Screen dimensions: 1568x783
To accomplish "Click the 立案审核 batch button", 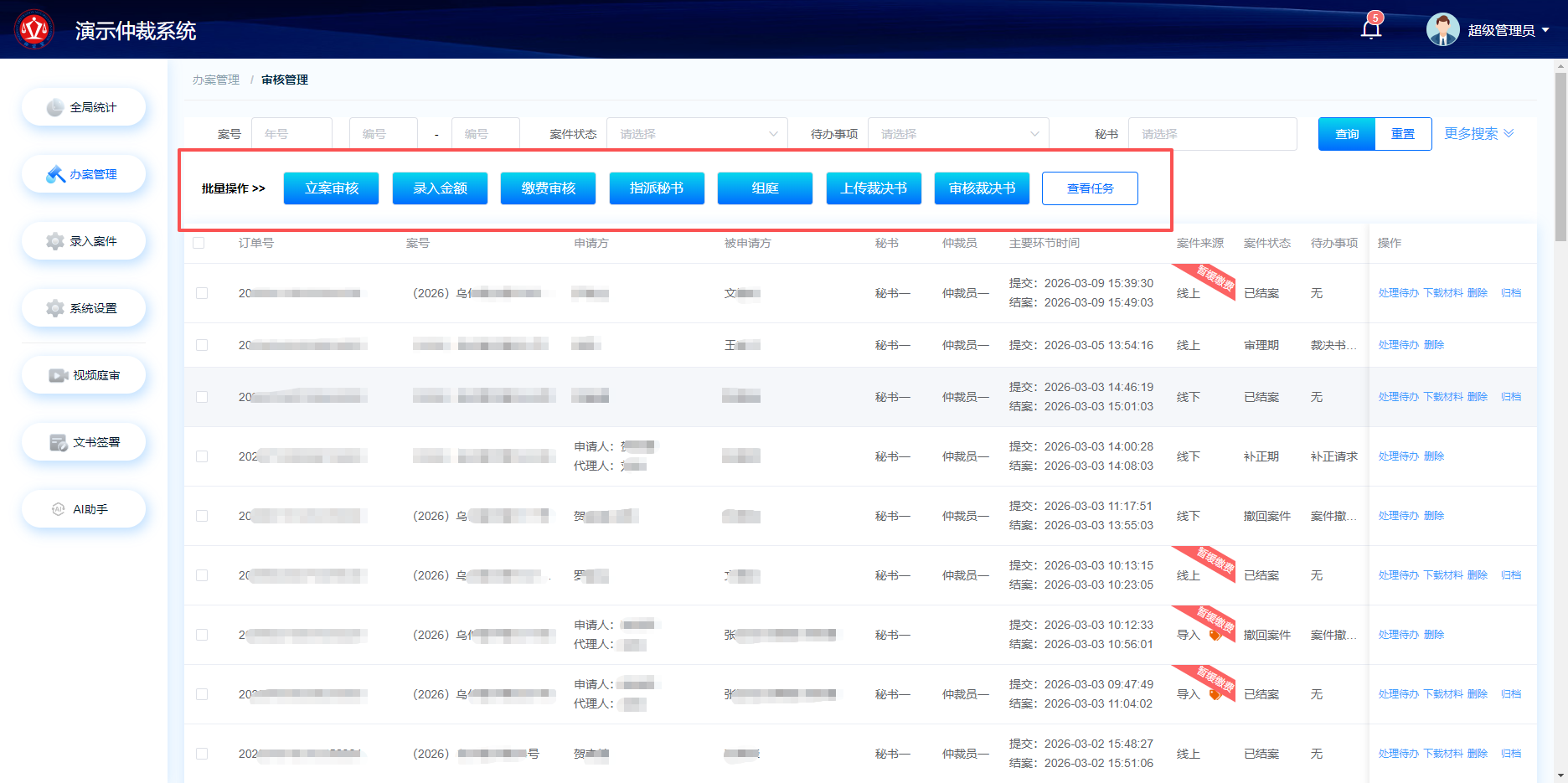I will click(331, 188).
